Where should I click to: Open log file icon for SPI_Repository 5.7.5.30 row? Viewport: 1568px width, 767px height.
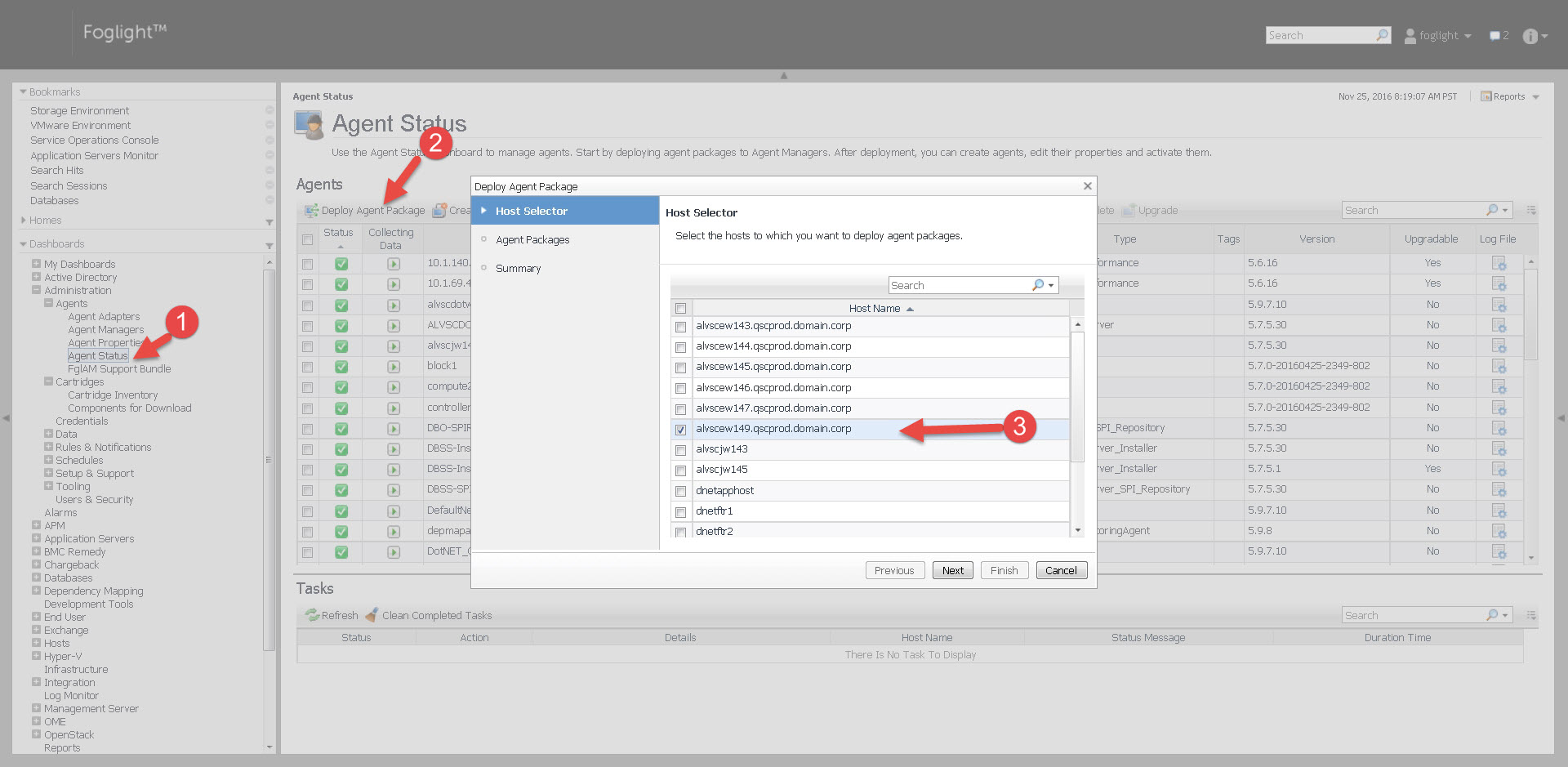(x=1499, y=428)
